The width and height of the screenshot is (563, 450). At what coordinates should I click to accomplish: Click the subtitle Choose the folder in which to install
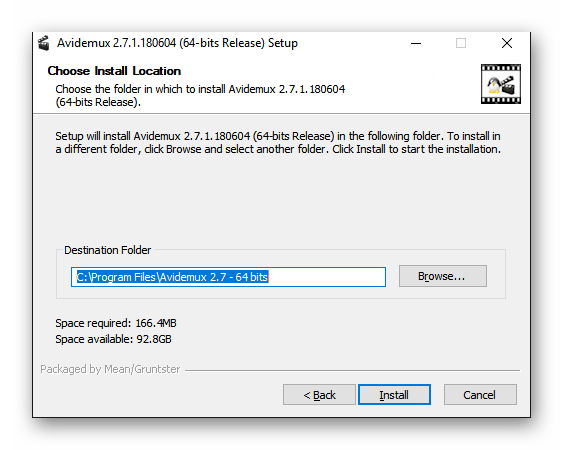coord(200,96)
